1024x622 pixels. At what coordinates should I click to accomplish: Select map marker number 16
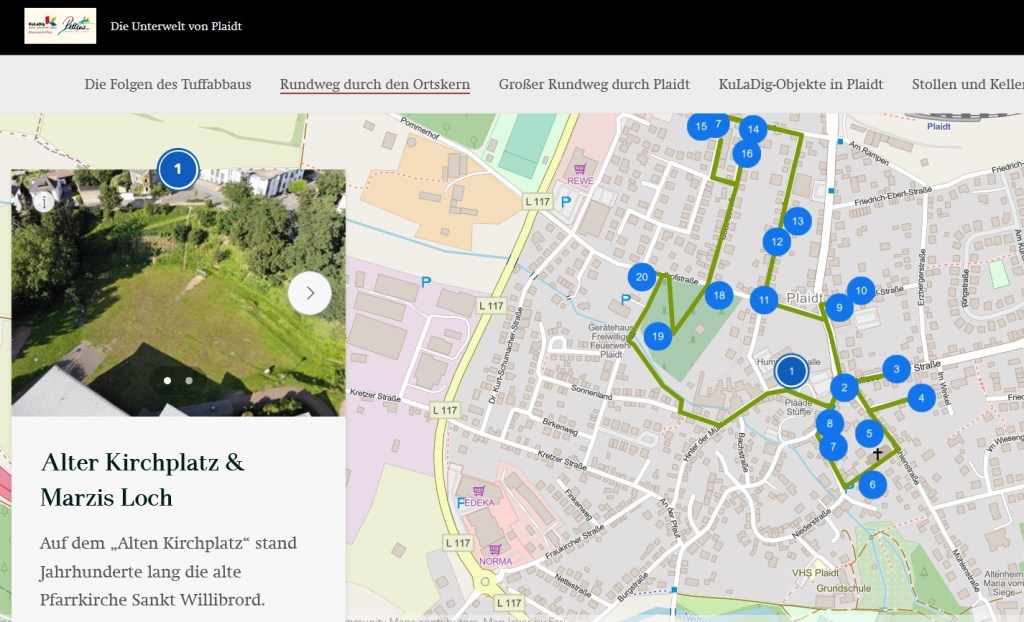pyautogui.click(x=746, y=153)
